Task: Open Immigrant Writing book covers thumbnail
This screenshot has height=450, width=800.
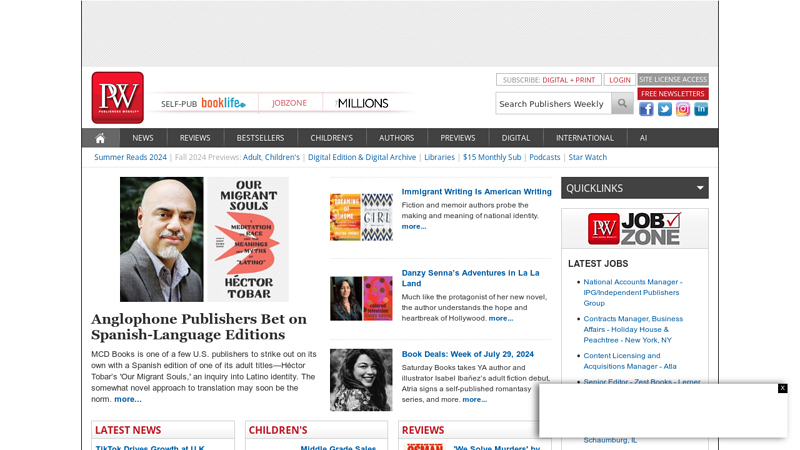Action: [x=361, y=217]
